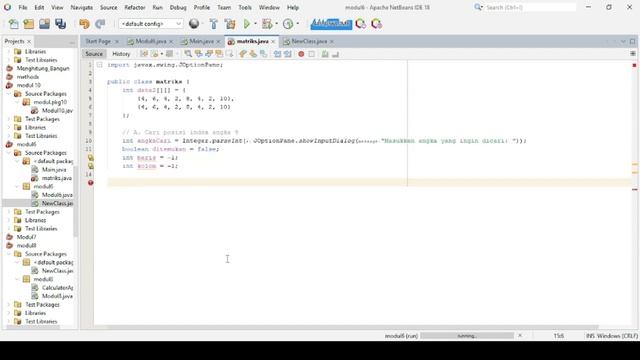640x360 pixels.
Task: Click the memory usage garbage collection indicator
Action: coord(331,24)
